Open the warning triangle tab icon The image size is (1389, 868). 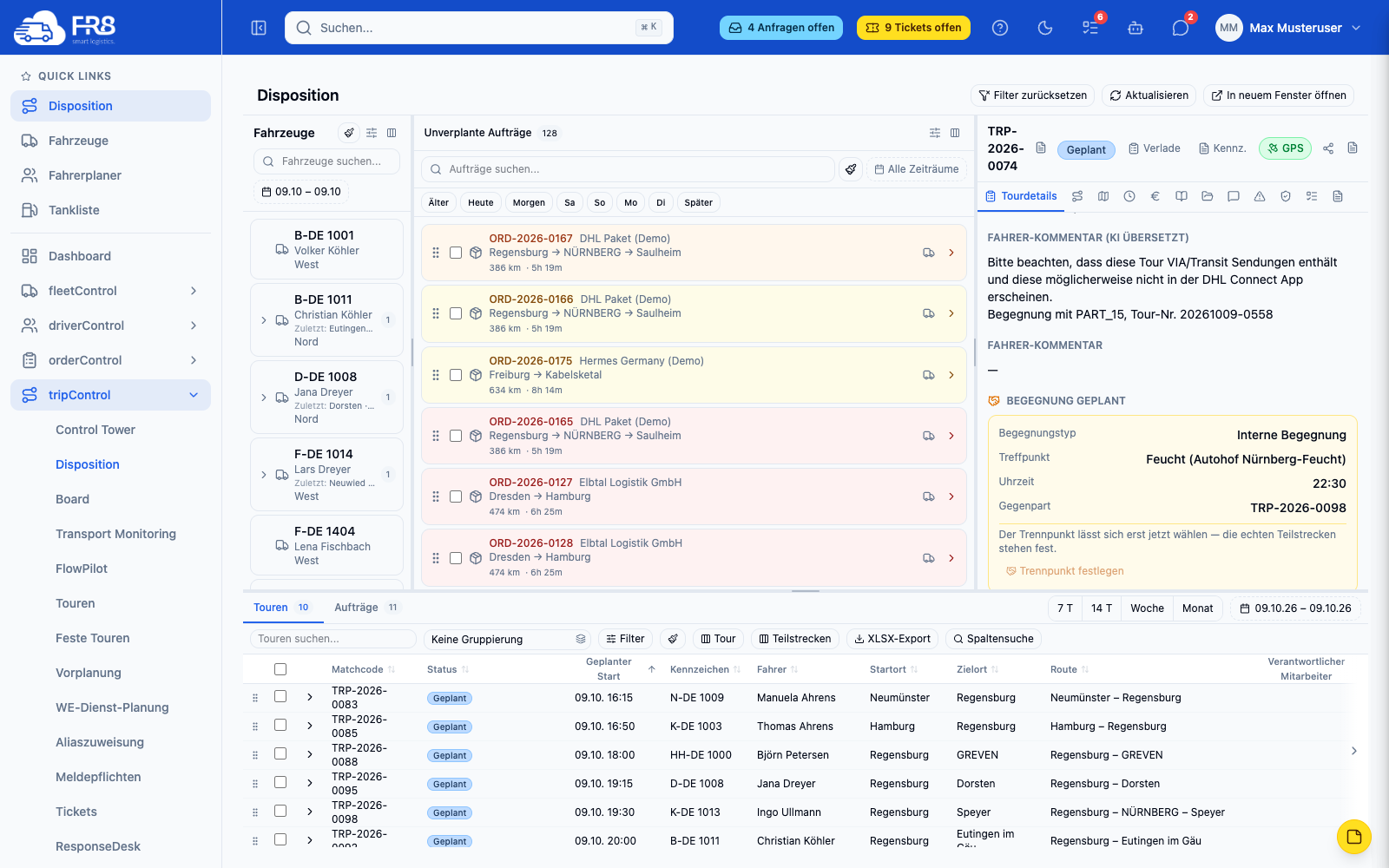(x=1260, y=196)
